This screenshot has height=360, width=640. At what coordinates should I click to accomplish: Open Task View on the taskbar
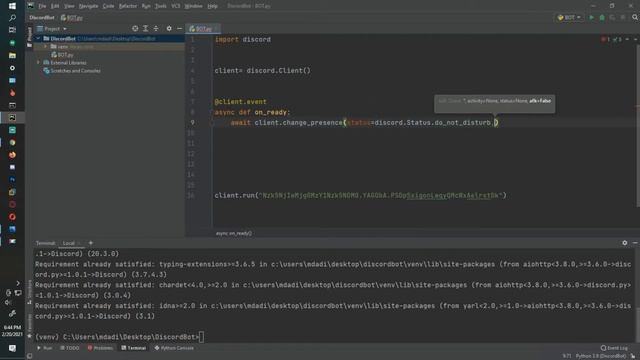12,30
